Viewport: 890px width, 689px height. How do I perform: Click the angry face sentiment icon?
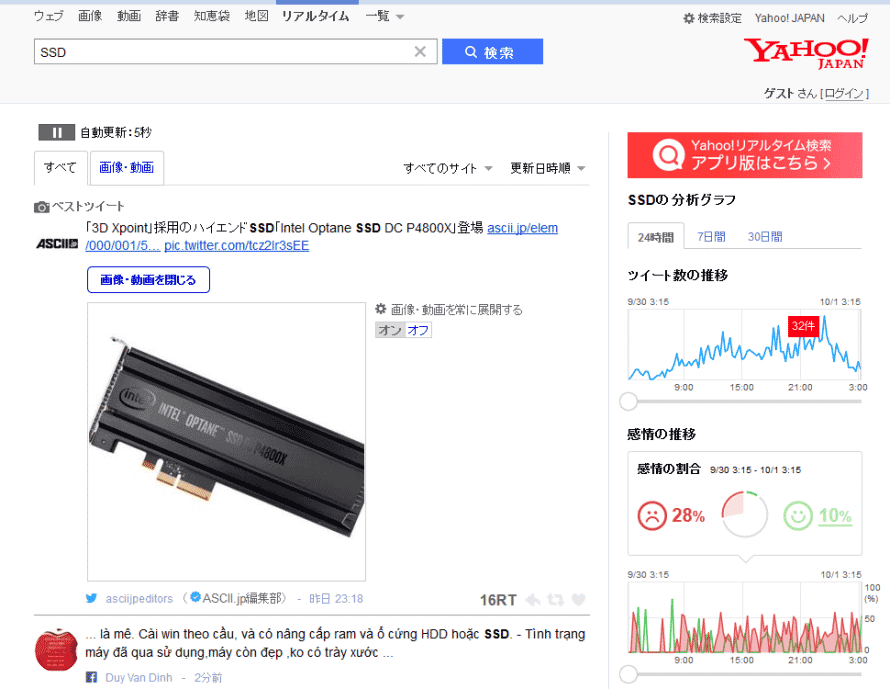pos(652,515)
